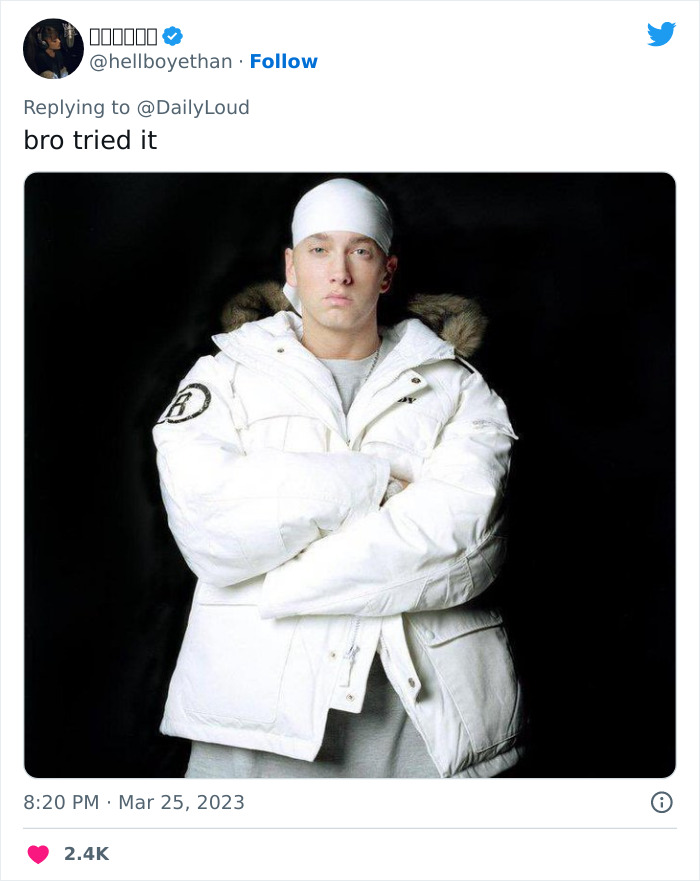Open the tweet info icon
The image size is (700, 881).
point(661,802)
